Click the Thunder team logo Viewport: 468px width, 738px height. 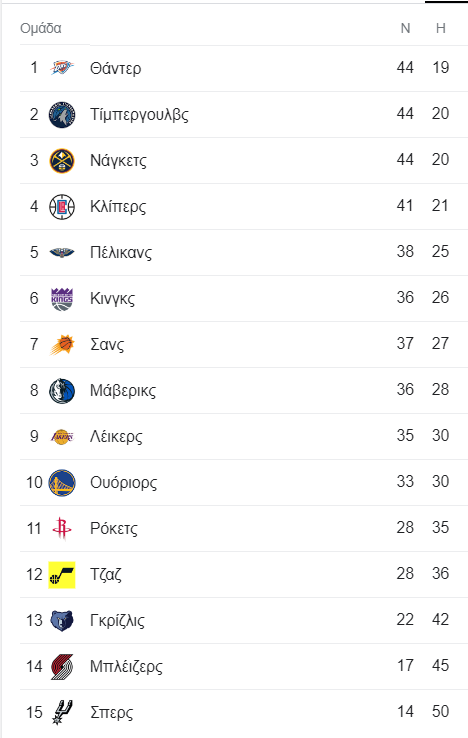pyautogui.click(x=62, y=68)
